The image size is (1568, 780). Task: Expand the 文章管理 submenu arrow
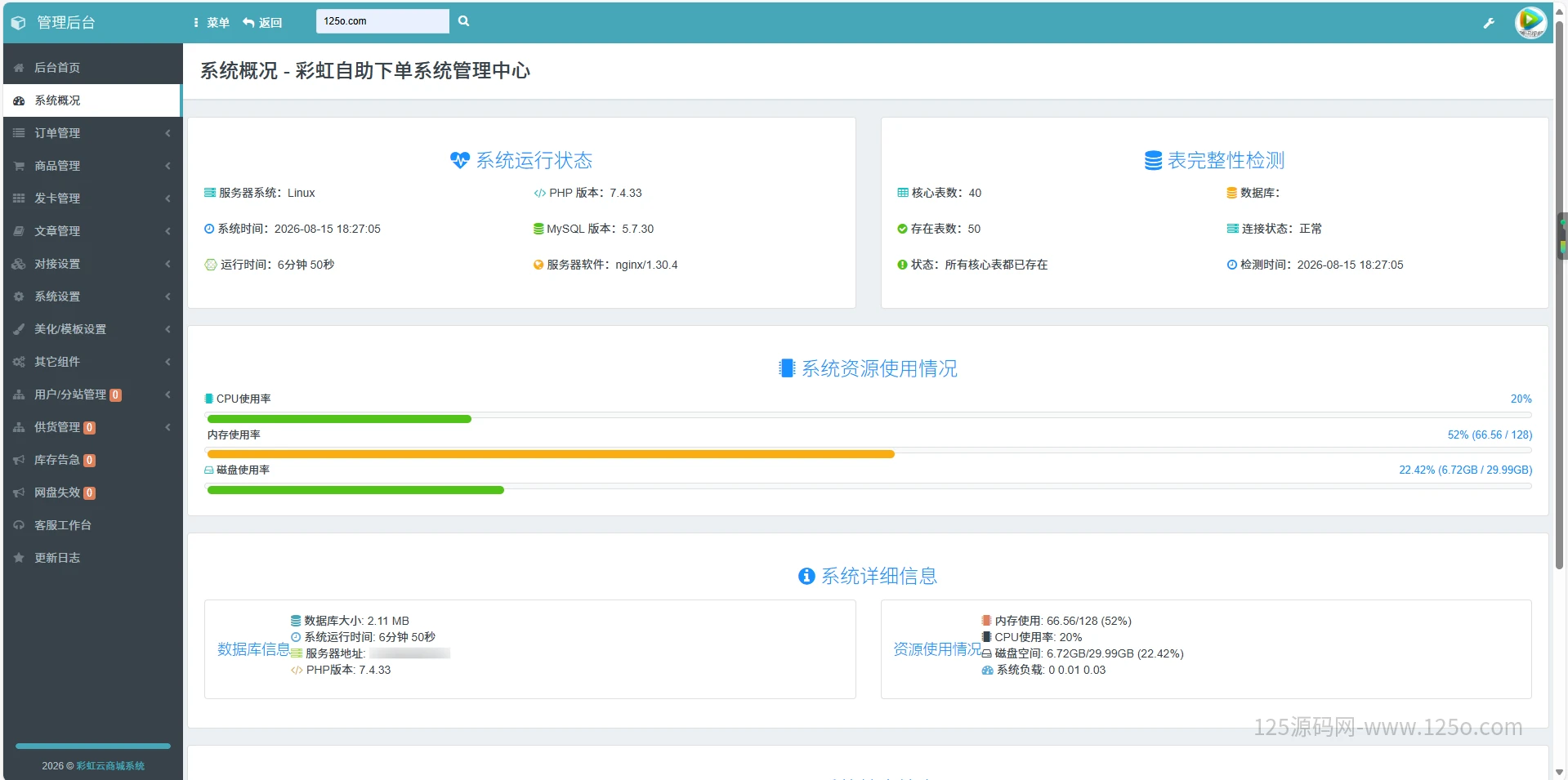(x=168, y=231)
